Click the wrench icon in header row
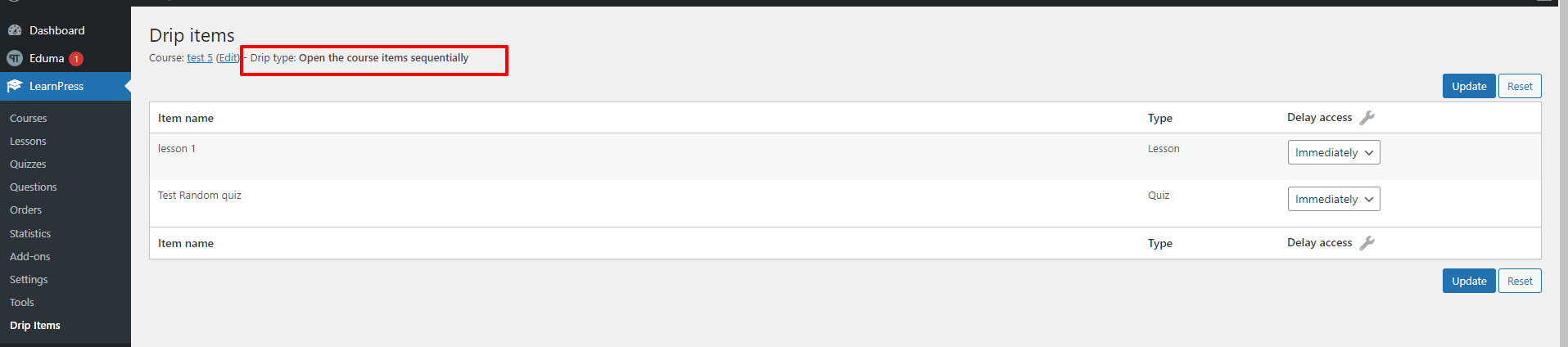The height and width of the screenshot is (347, 1568). pos(1367,118)
